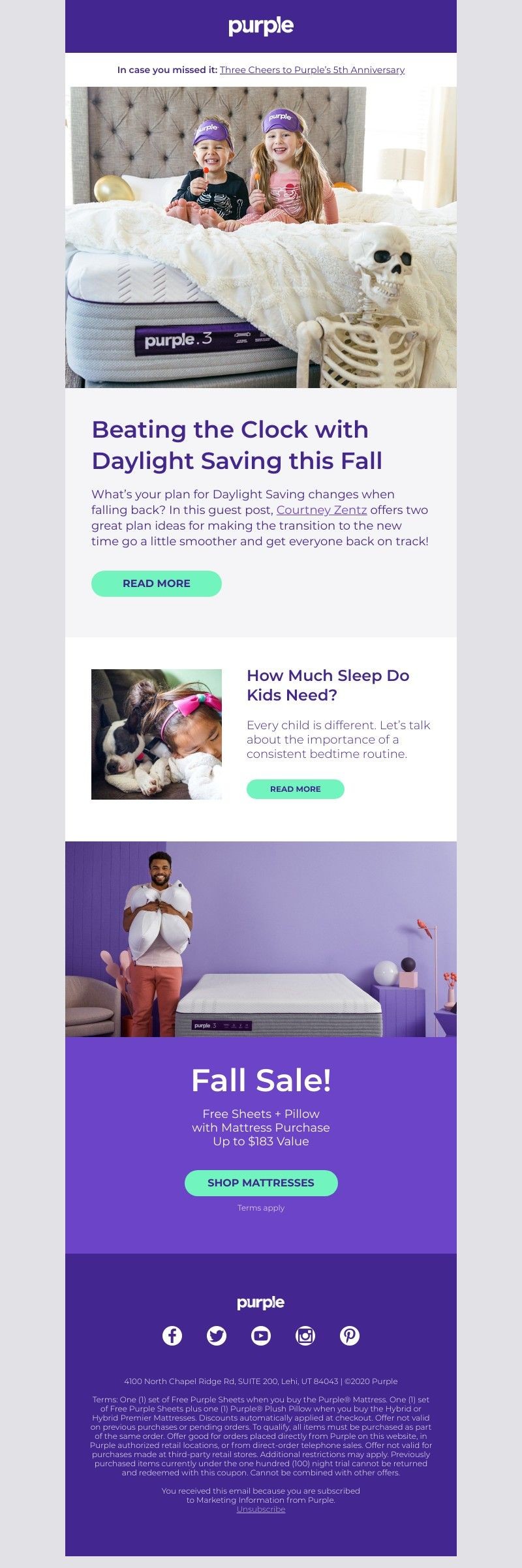Click Read More under Kids Sleep article

click(296, 789)
